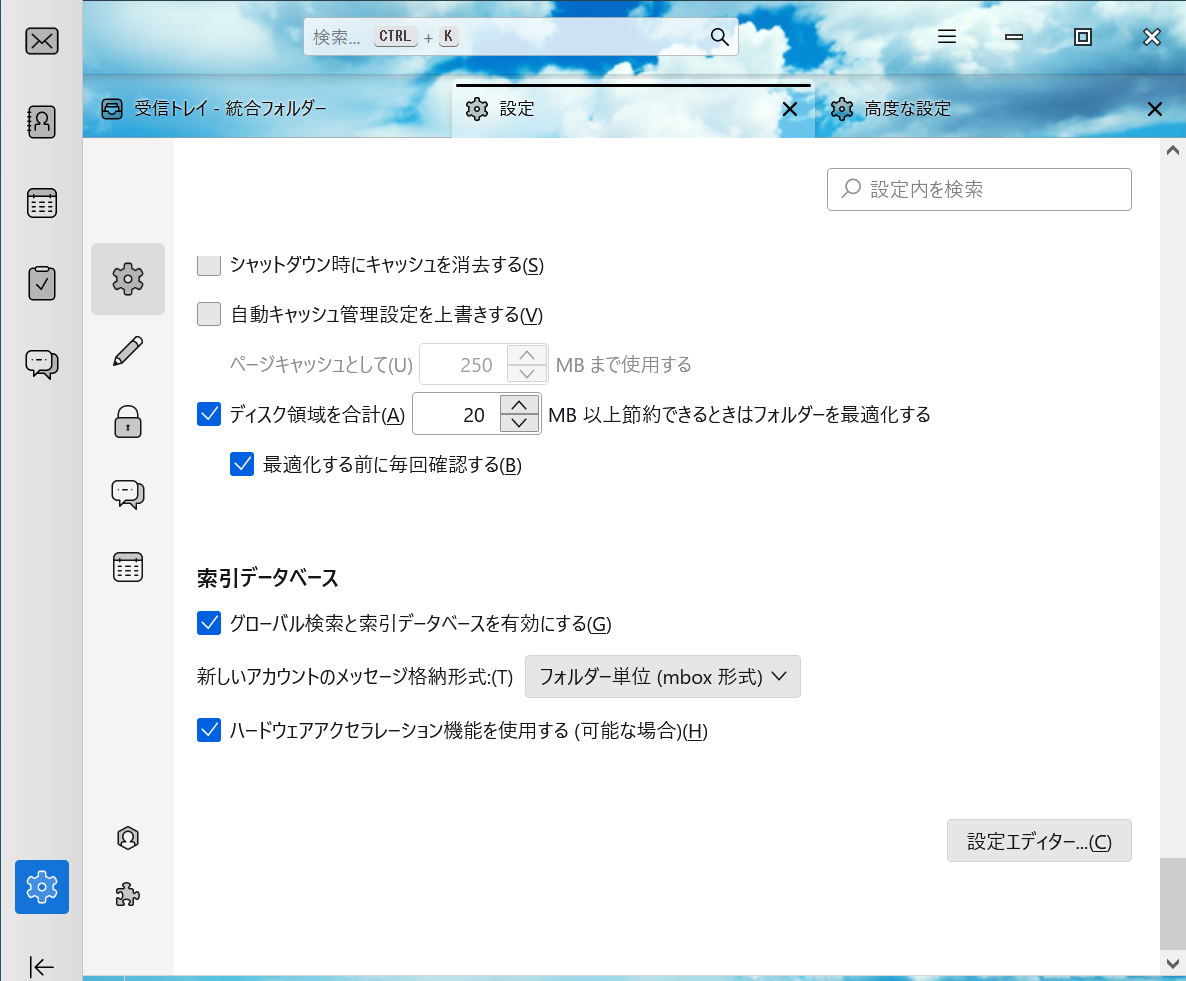Viewport: 1186px width, 981px height.
Task: Switch to the Calendar sidebar icon
Action: click(x=41, y=202)
